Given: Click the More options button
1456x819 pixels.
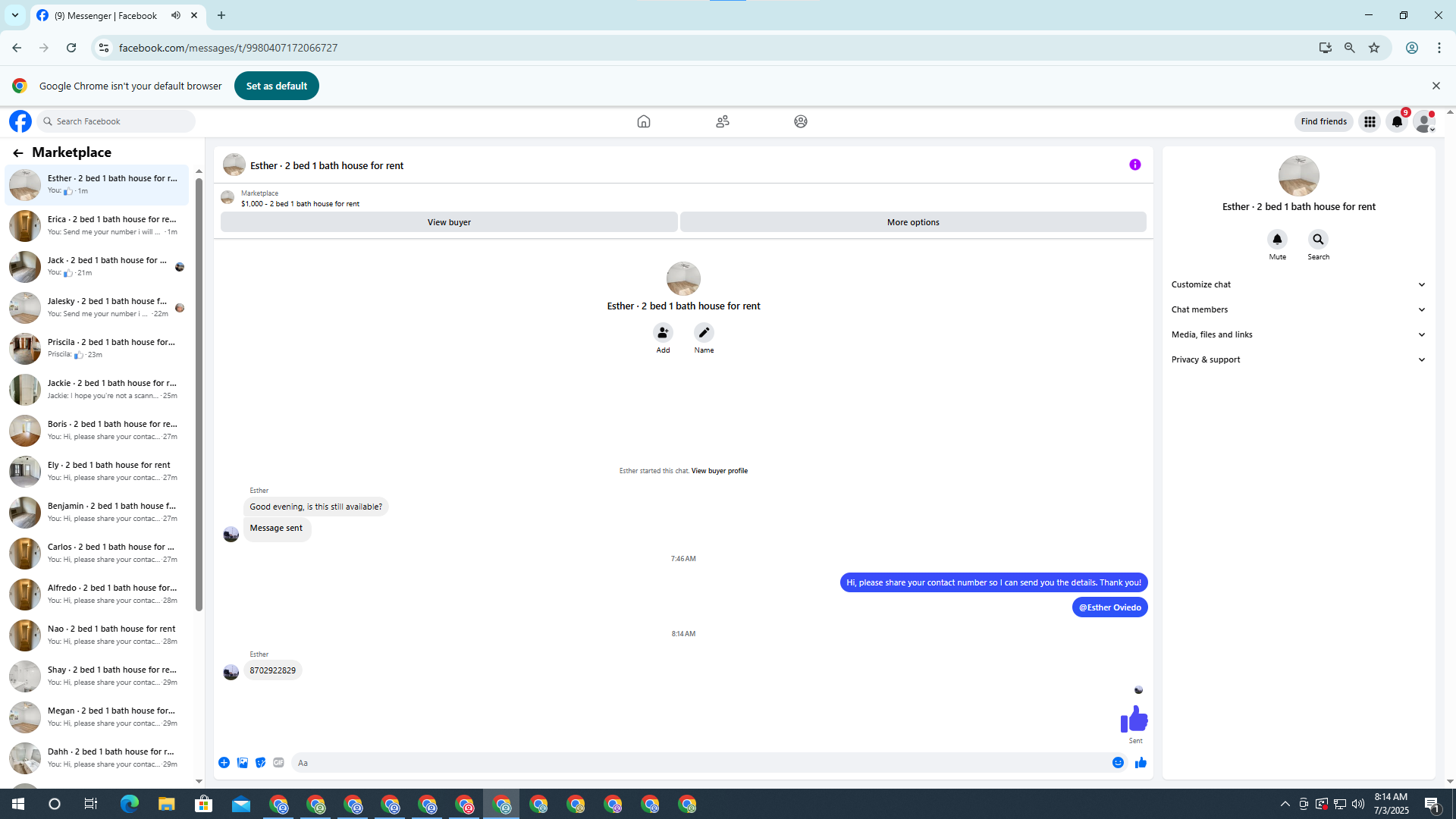Looking at the screenshot, I should (x=913, y=222).
